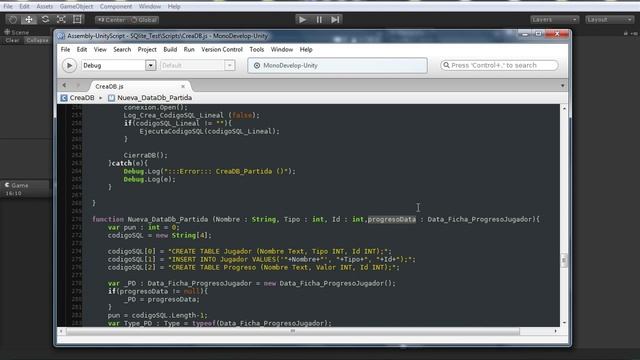Click Clear in Unity console
Image resolution: width=640 pixels, height=360 pixels.
pos(12,40)
